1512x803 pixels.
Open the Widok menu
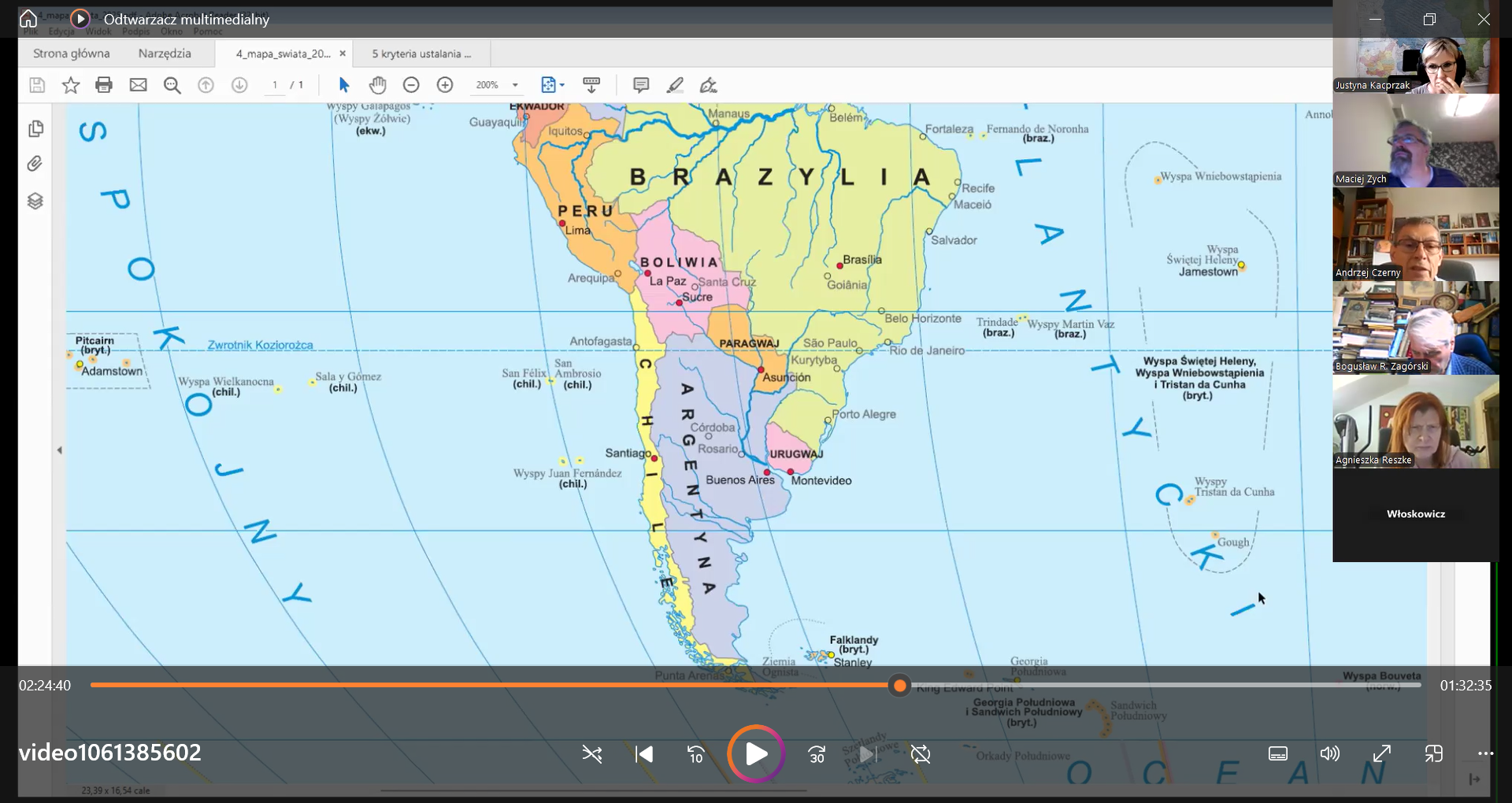coord(98,31)
